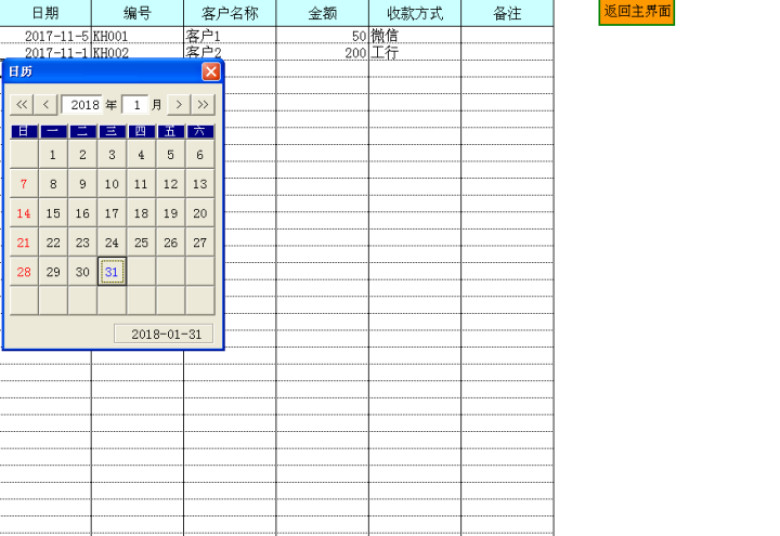Select the cell KH002
This screenshot has height=536, width=780.
click(x=137, y=52)
